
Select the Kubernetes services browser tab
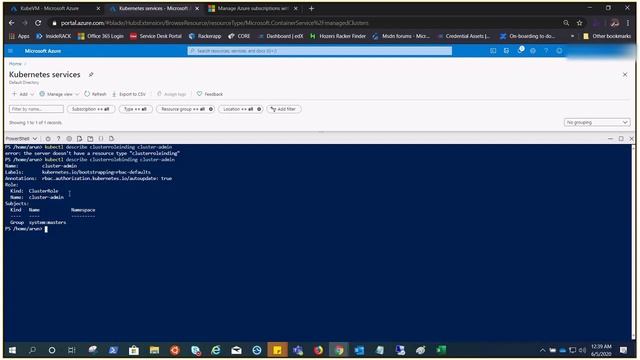(x=153, y=8)
